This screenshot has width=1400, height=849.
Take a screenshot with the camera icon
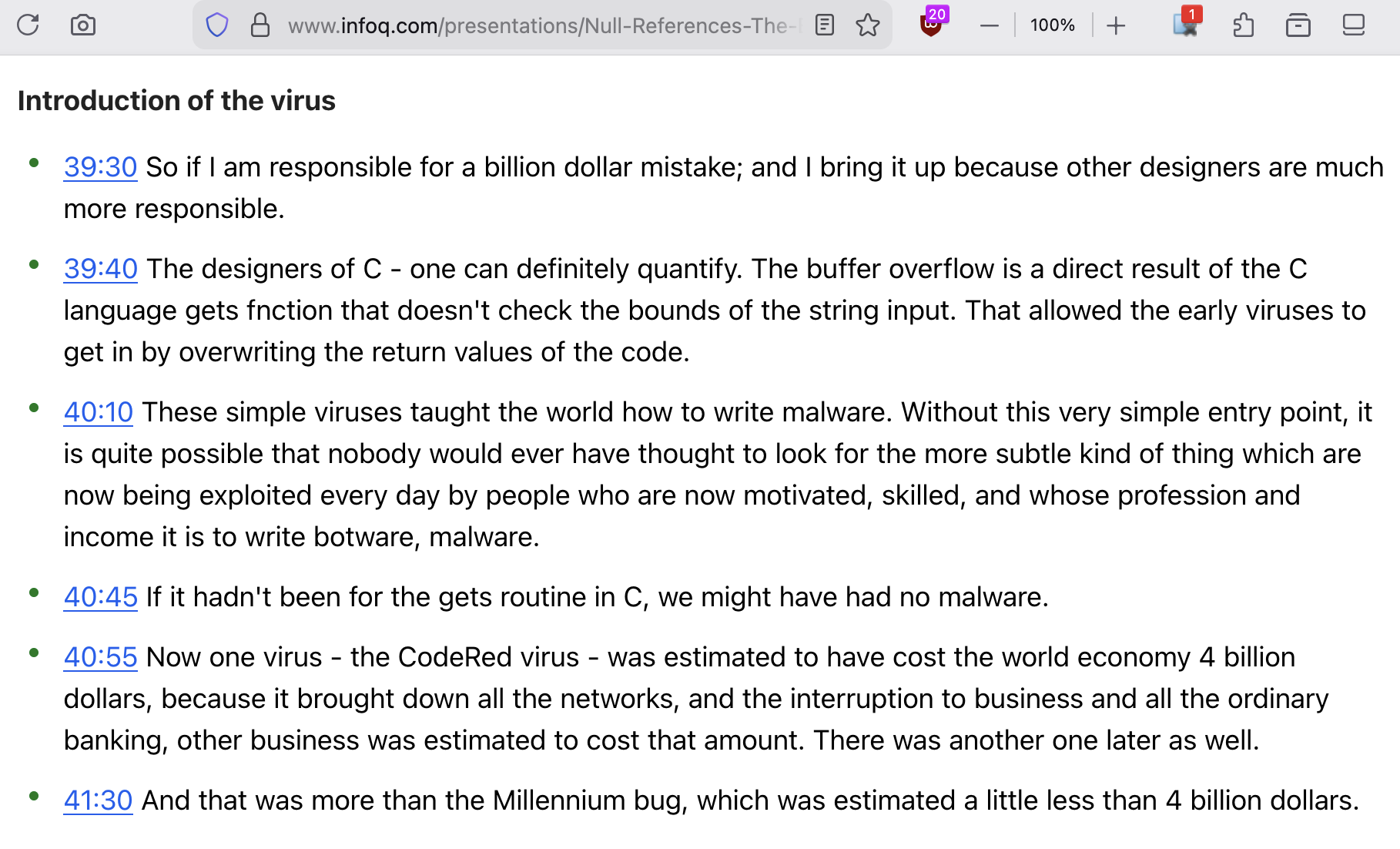(x=82, y=25)
